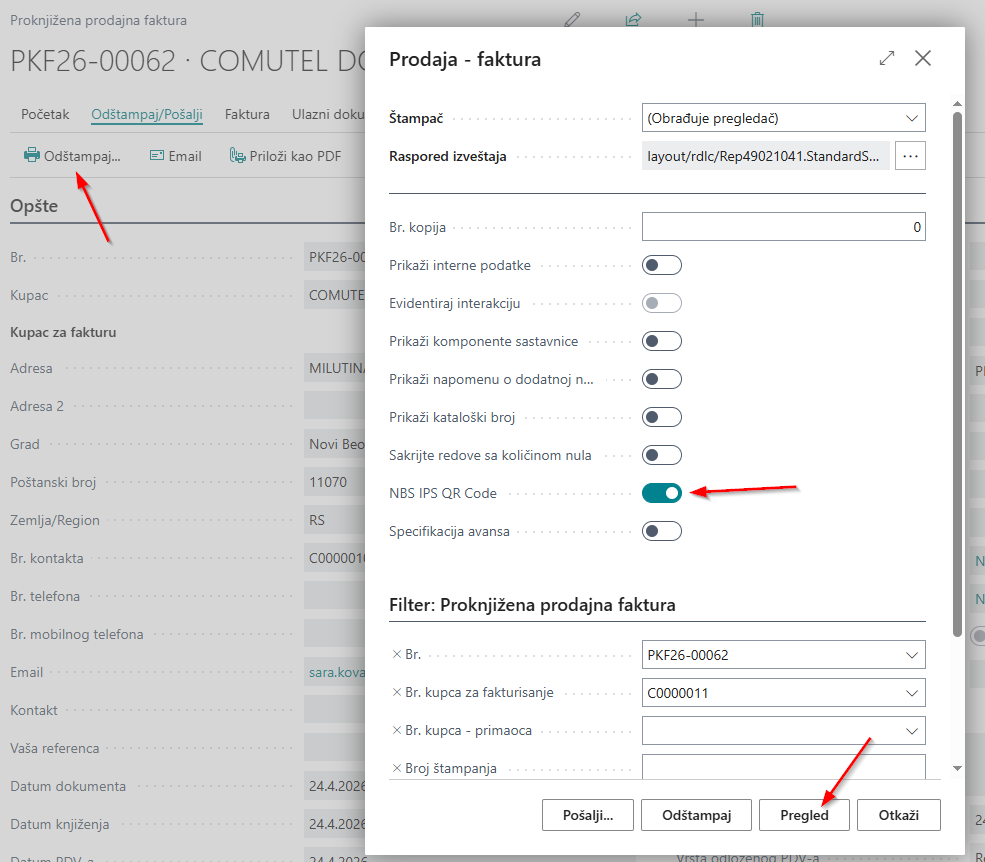Open the Br. filter dropdown PKF26-00062

[x=912, y=655]
